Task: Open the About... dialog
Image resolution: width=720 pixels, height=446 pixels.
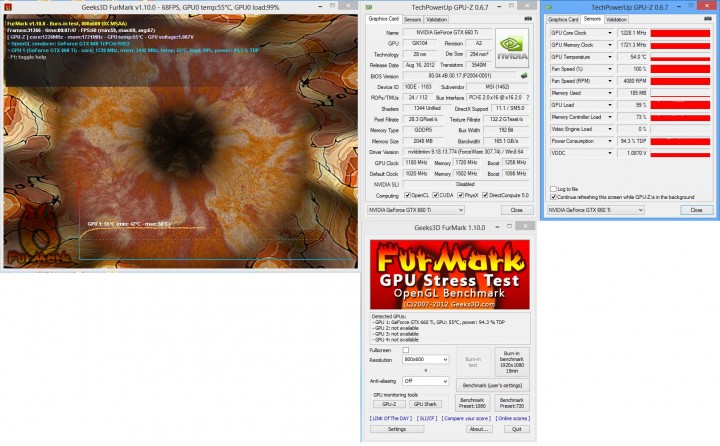Action: tap(478, 429)
